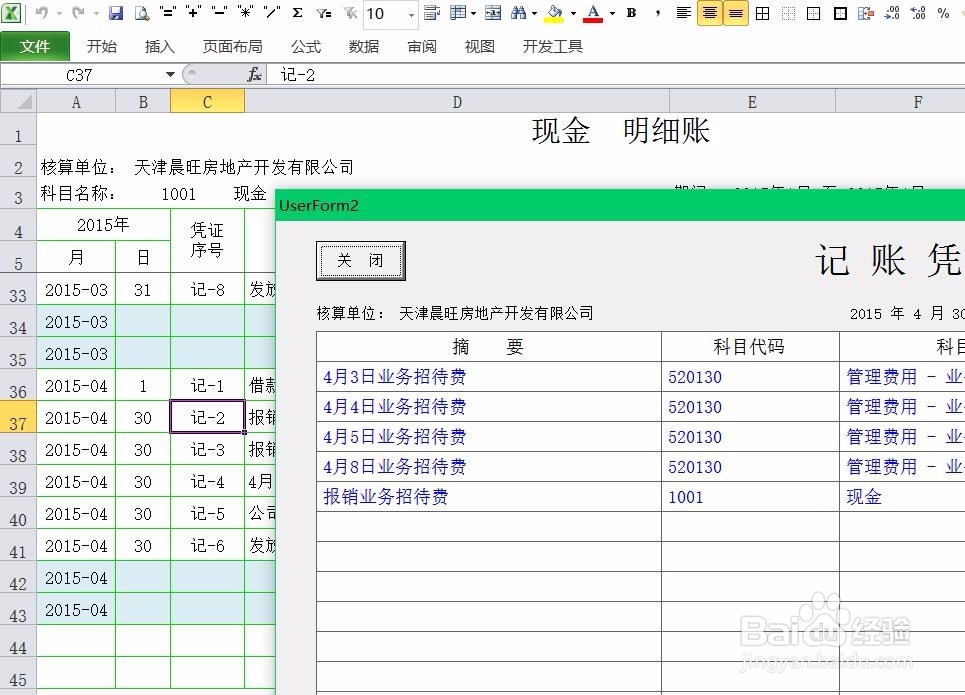Click the Undo icon

(40, 13)
